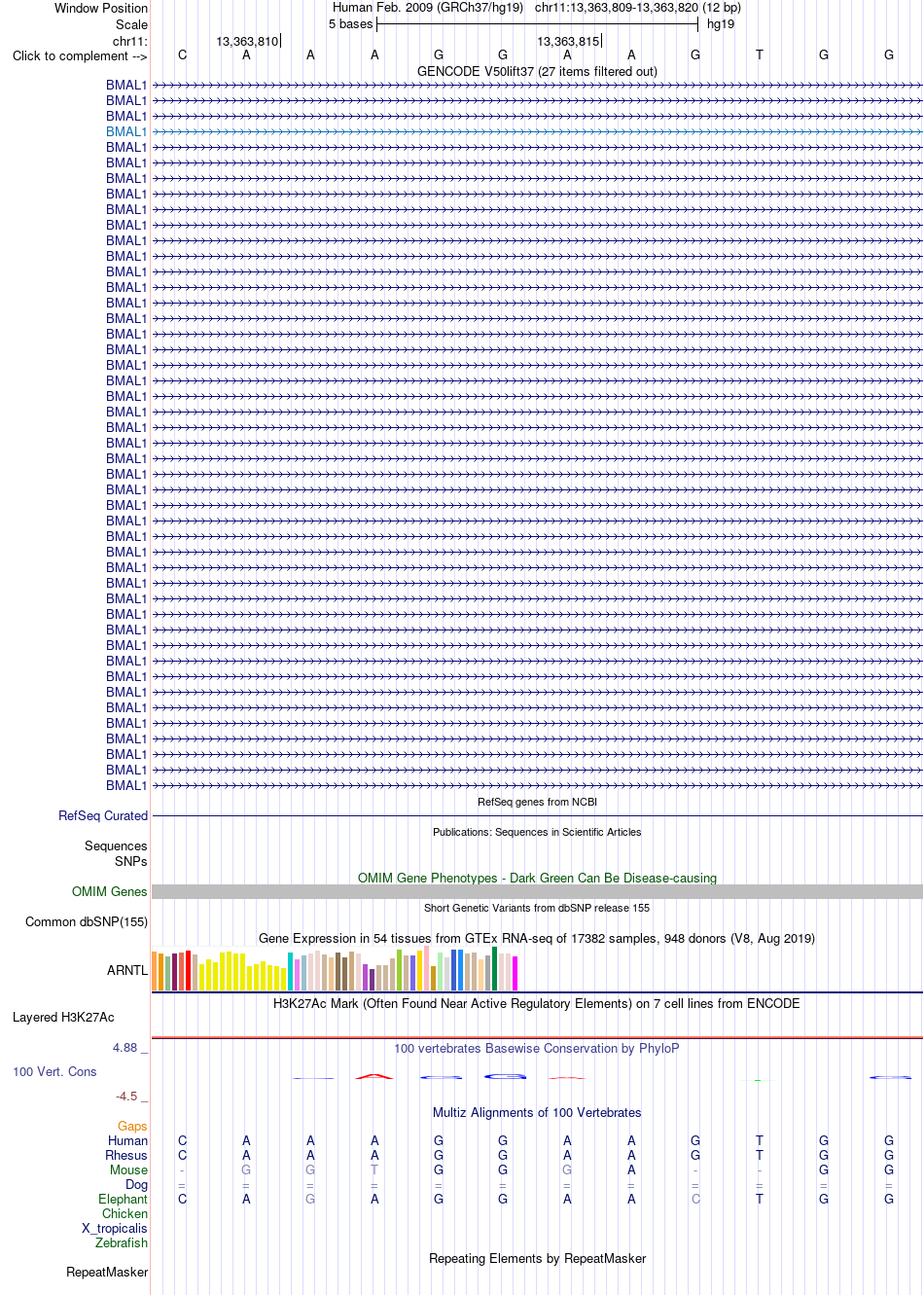Click the green mark in the PhyloP graph

coord(758,1079)
